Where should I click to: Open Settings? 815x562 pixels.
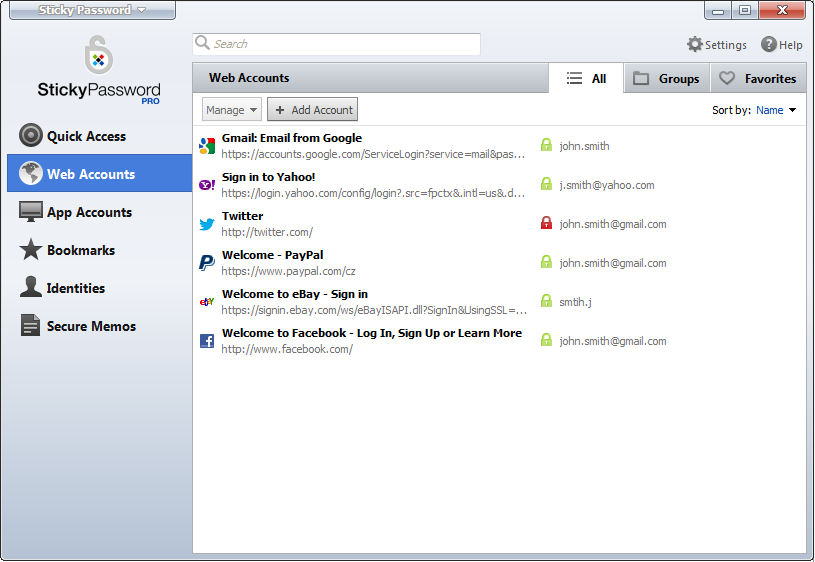717,45
